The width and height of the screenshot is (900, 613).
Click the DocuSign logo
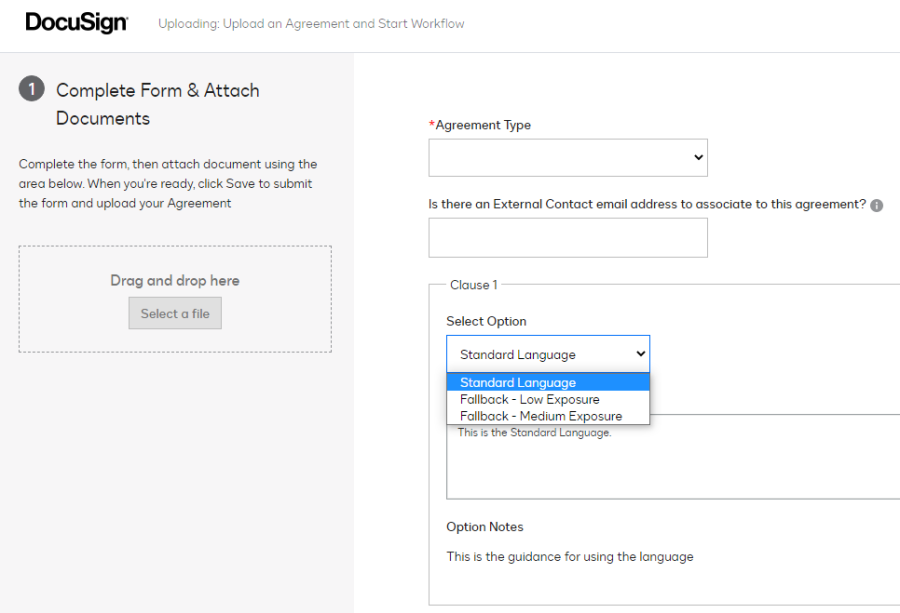[76, 23]
